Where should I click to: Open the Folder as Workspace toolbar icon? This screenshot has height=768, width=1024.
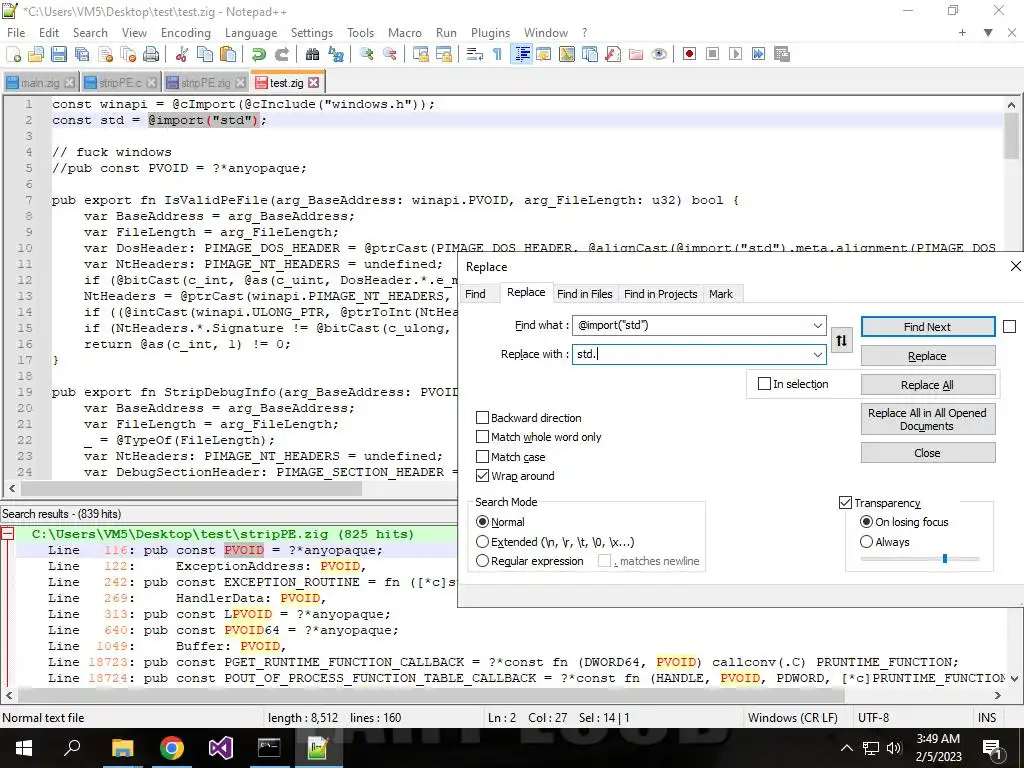tap(635, 54)
